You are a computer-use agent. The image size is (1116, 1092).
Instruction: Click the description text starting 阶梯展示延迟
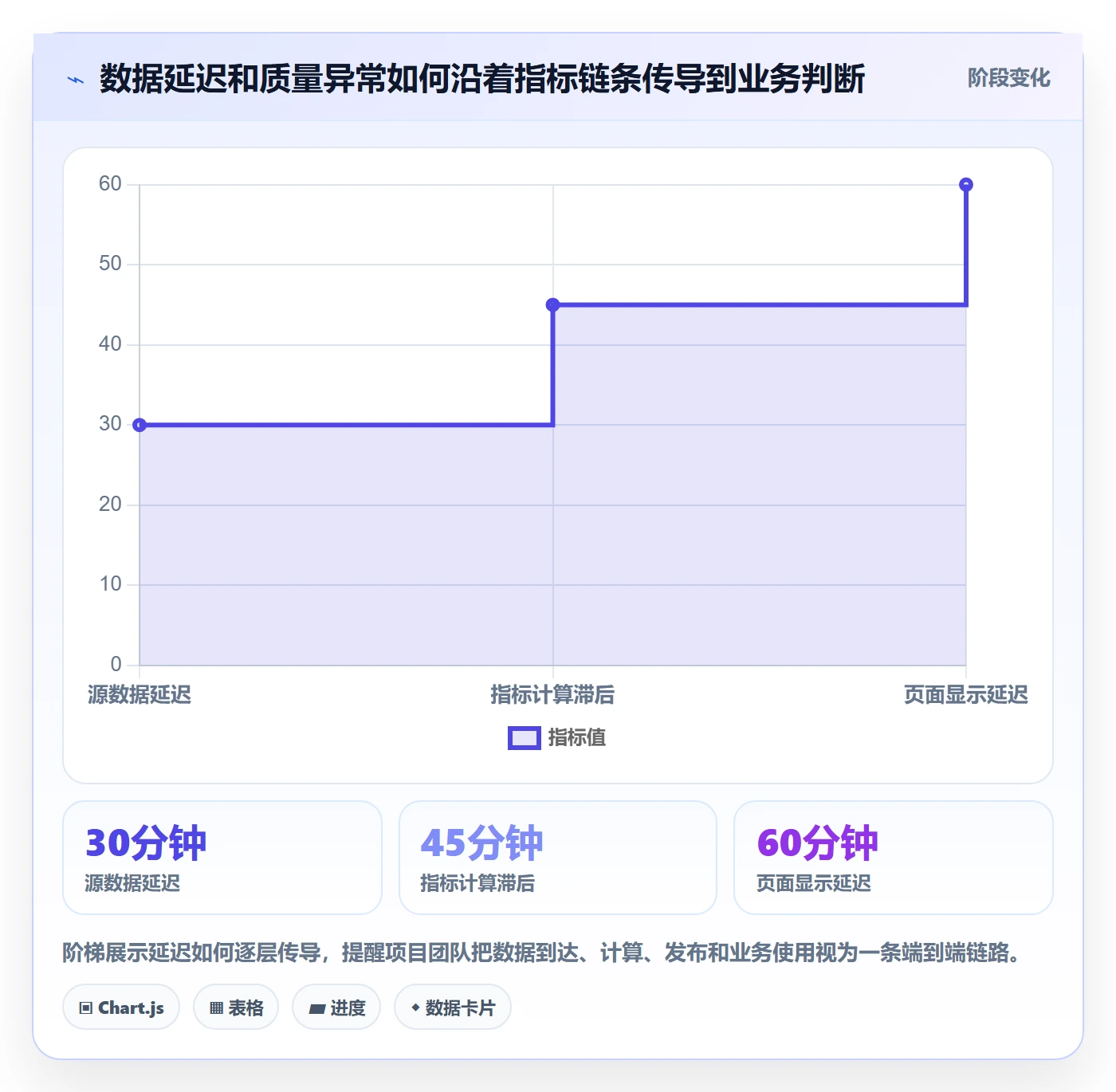coord(543,953)
